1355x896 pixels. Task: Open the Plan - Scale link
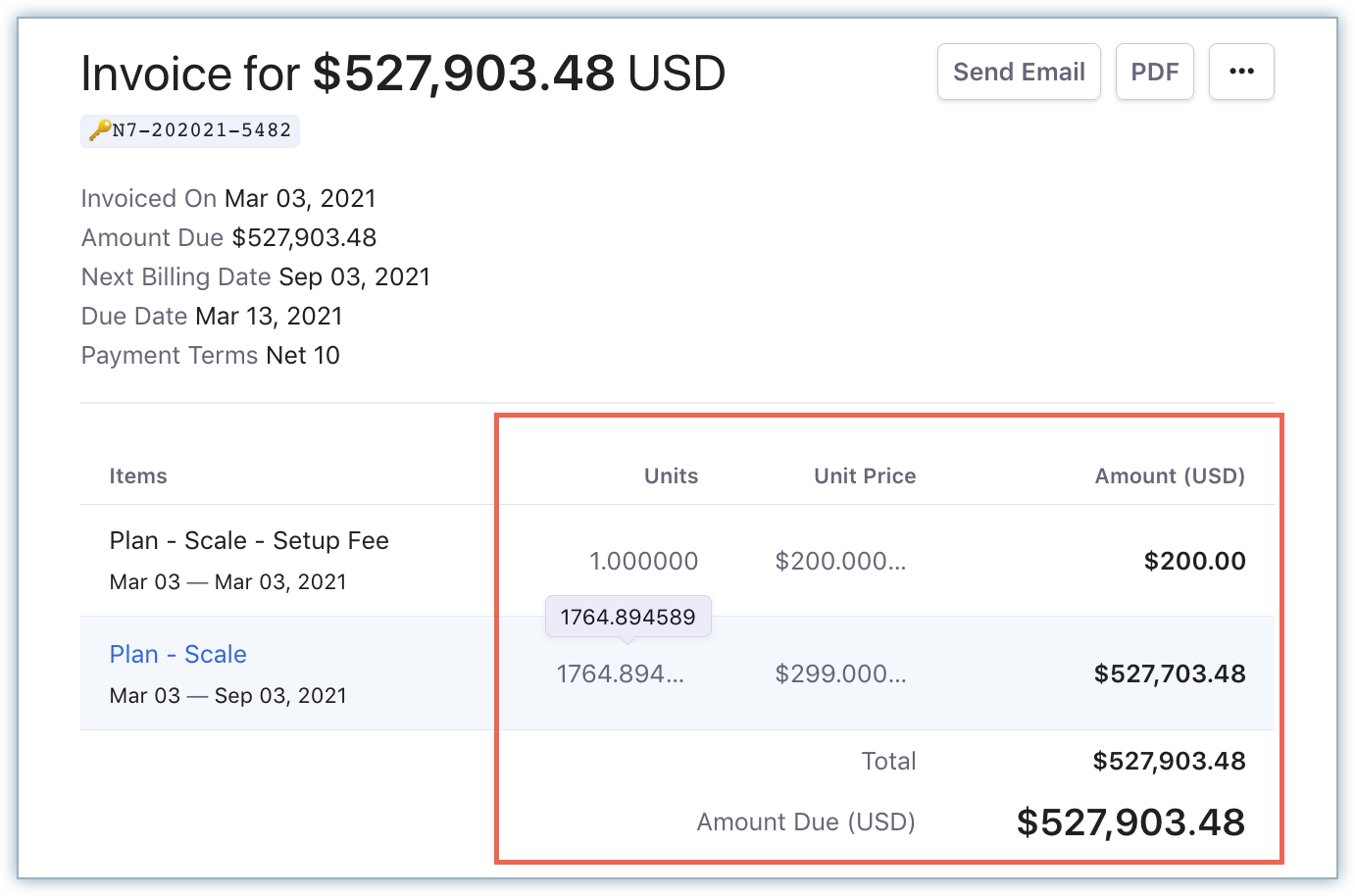click(177, 654)
